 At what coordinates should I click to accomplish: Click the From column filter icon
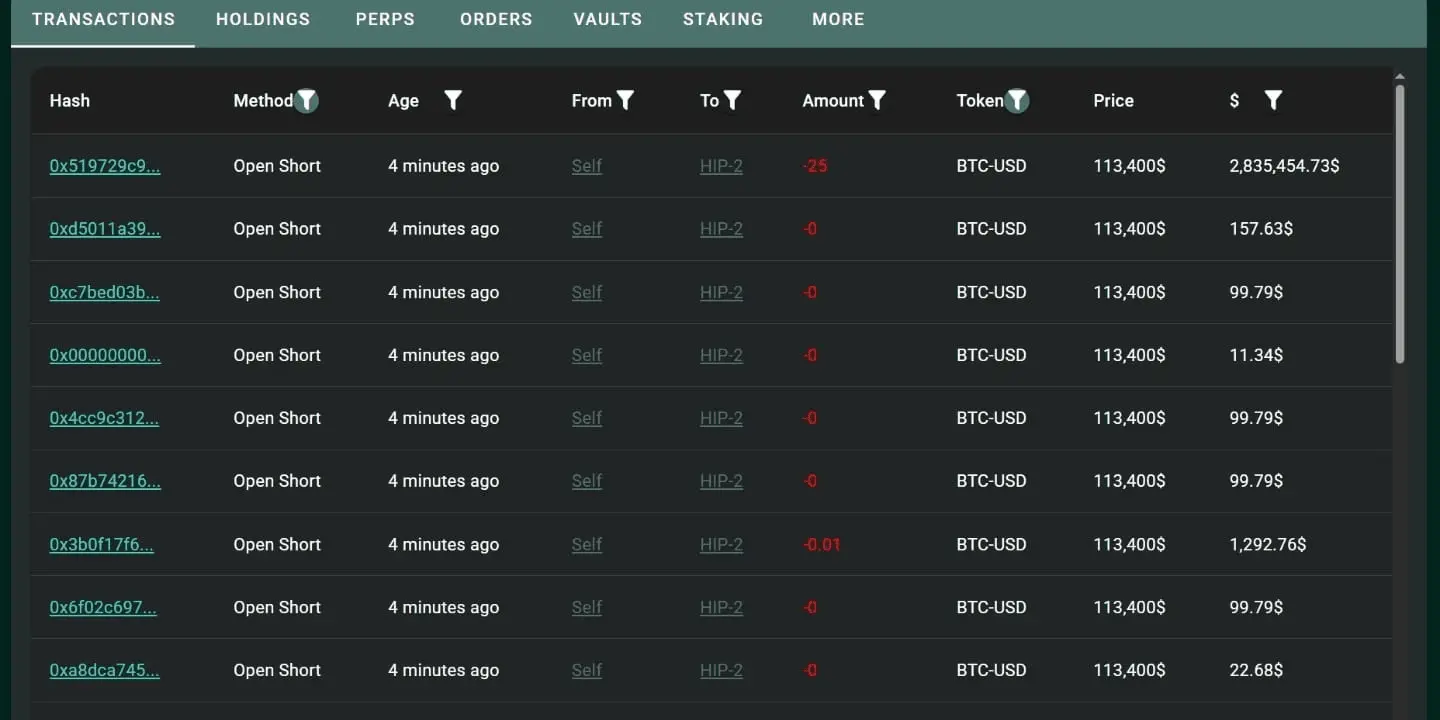(x=625, y=100)
